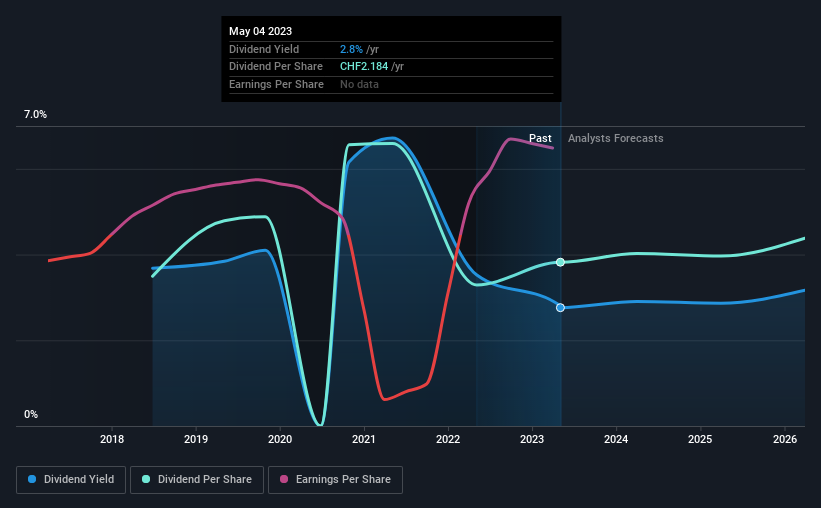Click the 2026 x-axis label
The height and width of the screenshot is (508, 821).
[785, 439]
